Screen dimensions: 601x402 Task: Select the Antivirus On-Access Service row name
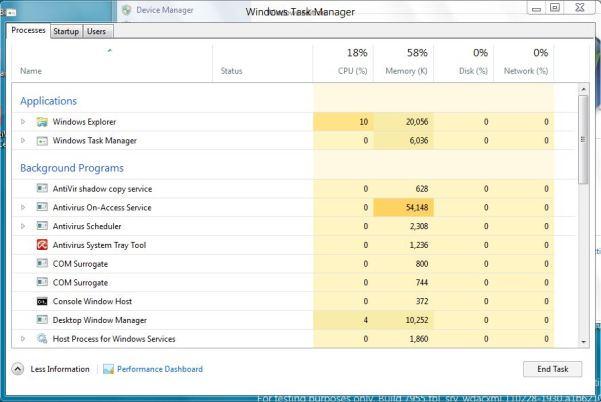click(102, 207)
